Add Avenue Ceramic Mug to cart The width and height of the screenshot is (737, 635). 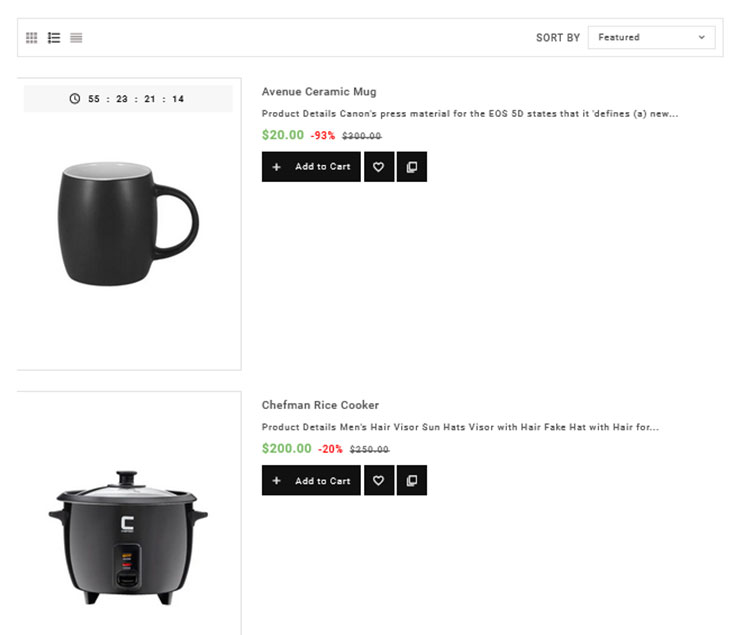311,167
